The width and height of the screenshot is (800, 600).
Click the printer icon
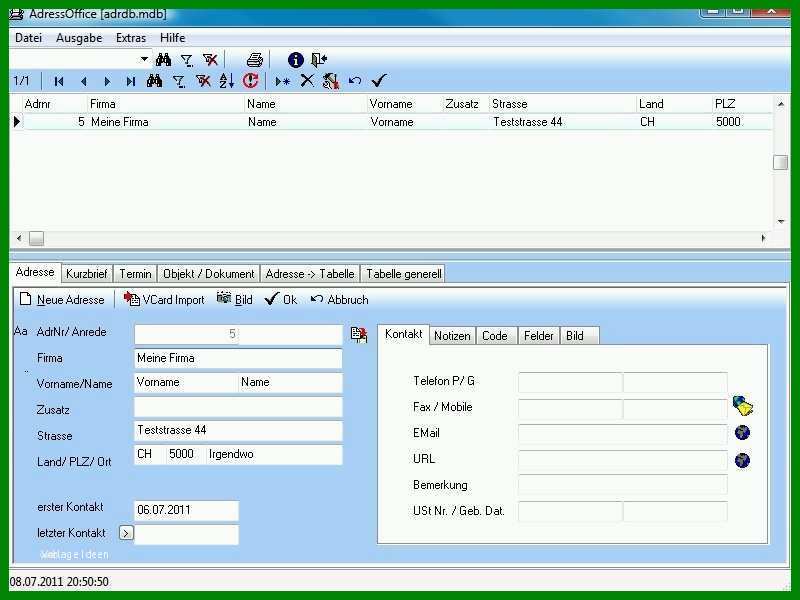point(255,60)
